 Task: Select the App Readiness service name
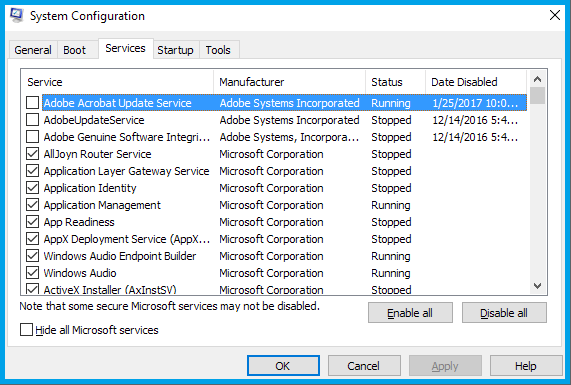[79, 222]
